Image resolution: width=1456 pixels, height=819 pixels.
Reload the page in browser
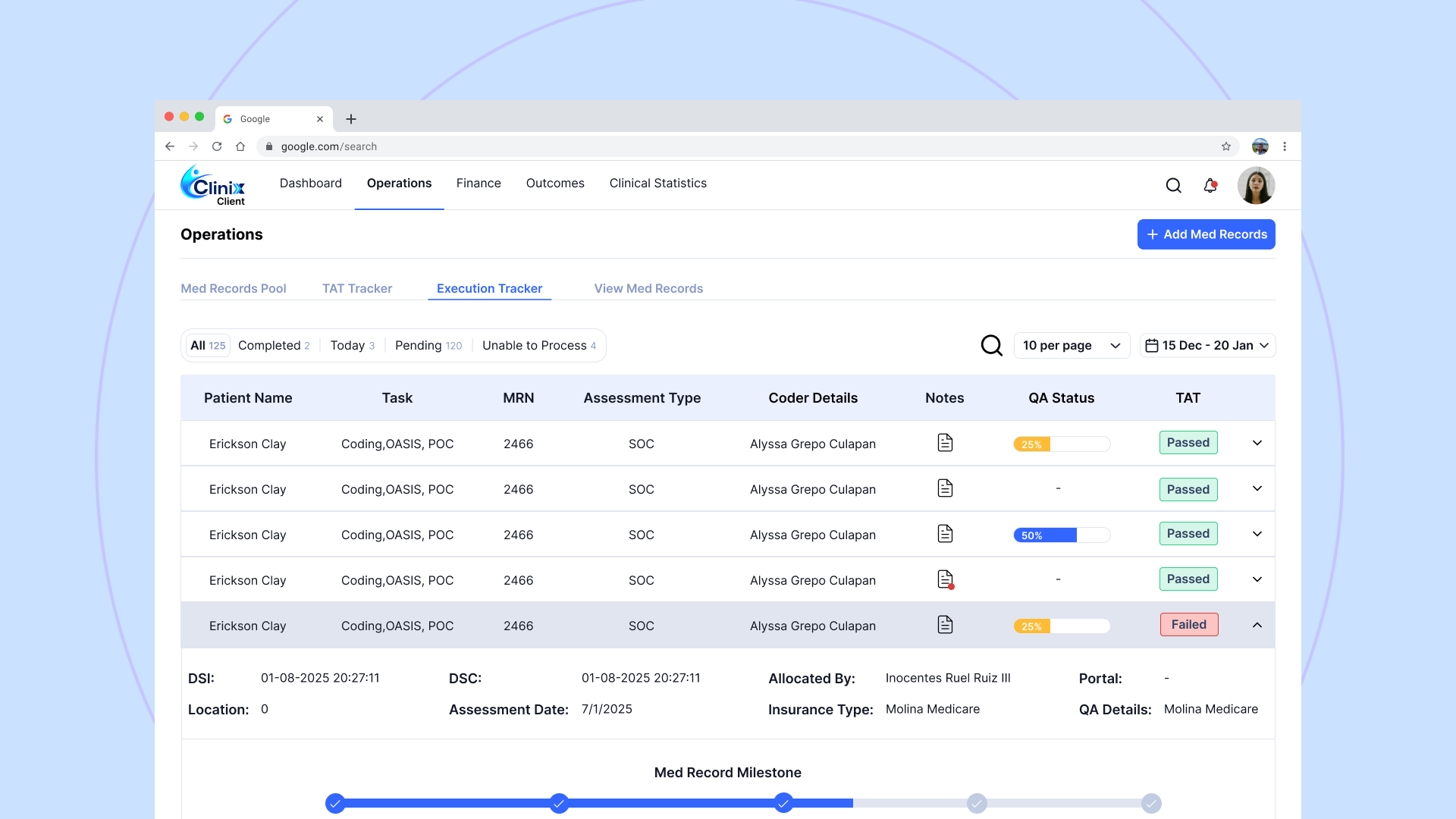tap(217, 146)
